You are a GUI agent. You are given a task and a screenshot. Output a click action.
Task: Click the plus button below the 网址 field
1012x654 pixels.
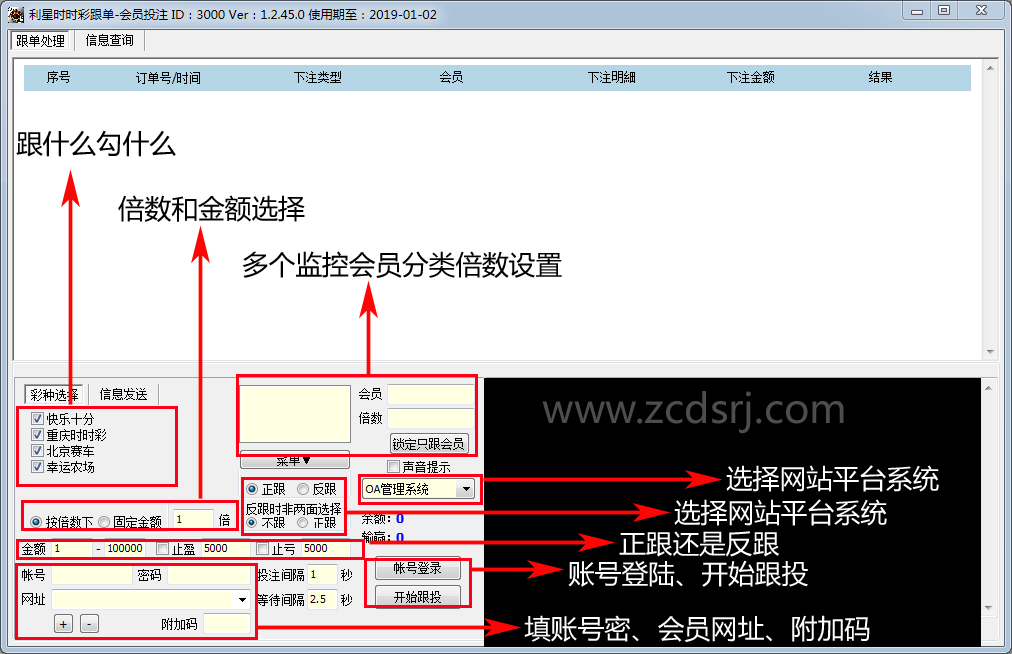(x=63, y=624)
